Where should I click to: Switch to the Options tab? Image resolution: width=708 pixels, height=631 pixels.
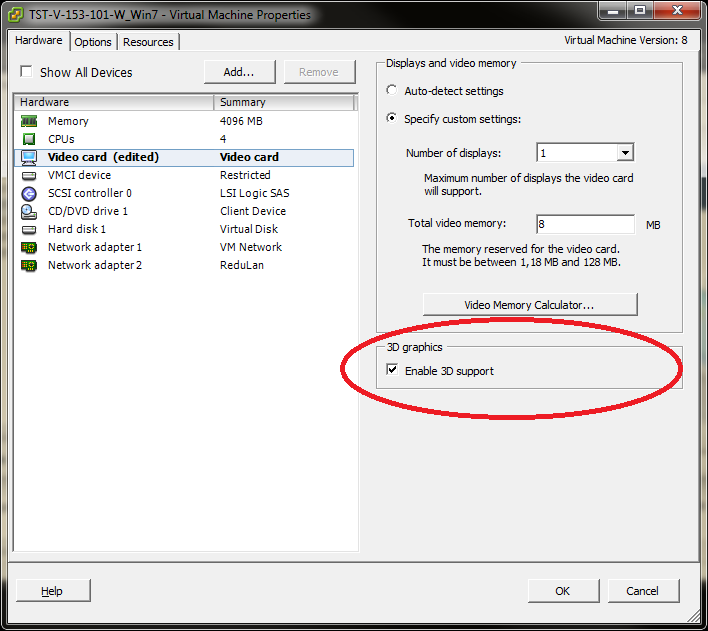click(x=93, y=42)
